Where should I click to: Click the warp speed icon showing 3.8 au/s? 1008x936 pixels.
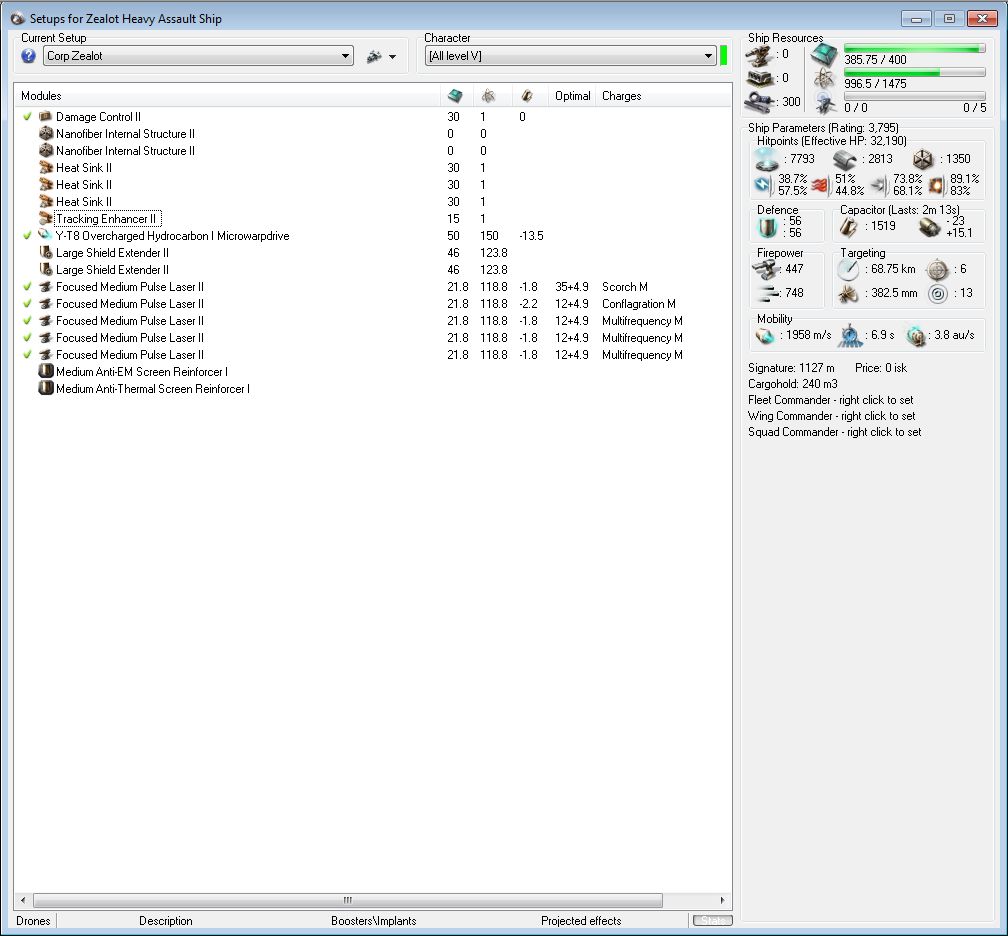tap(915, 336)
